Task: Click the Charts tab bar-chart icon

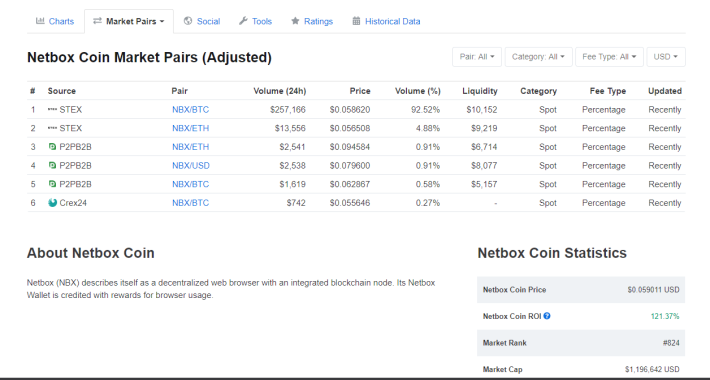Action: tap(40, 21)
